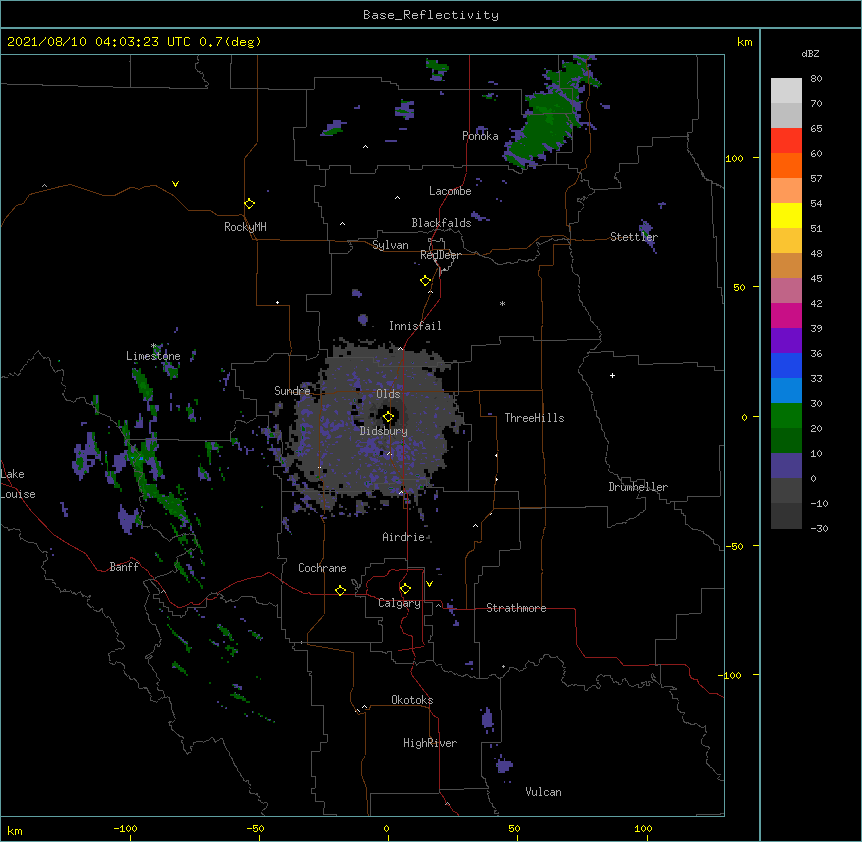Click the 0.7(deg) elevation angle text

pyautogui.click(x=230, y=42)
